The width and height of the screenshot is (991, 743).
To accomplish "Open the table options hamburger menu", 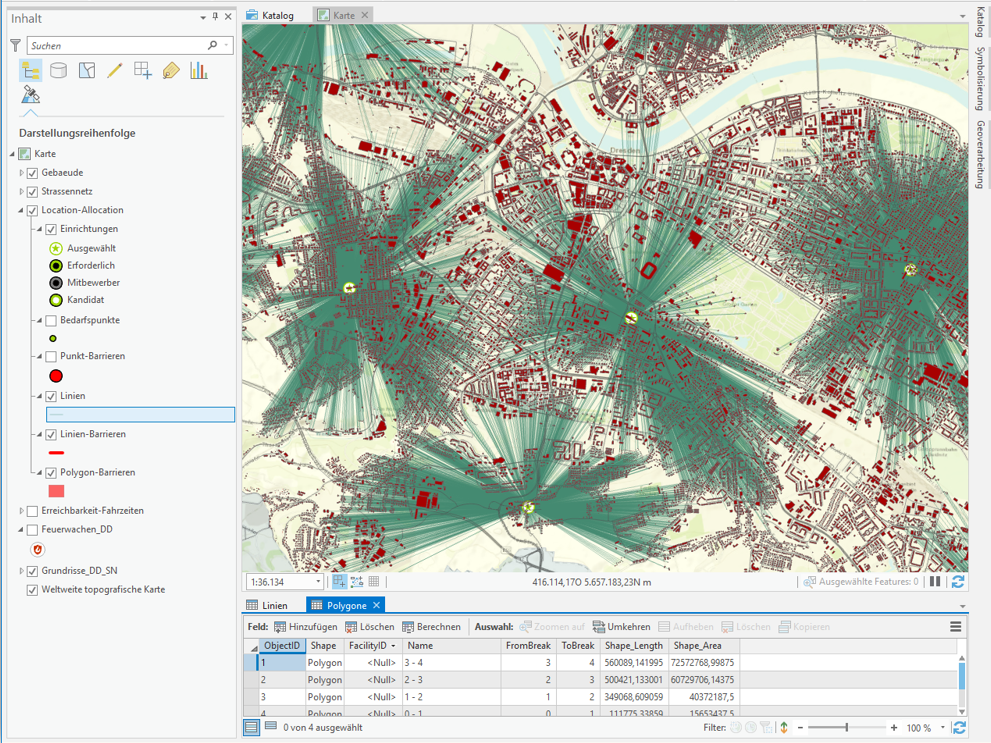I will (x=956, y=627).
